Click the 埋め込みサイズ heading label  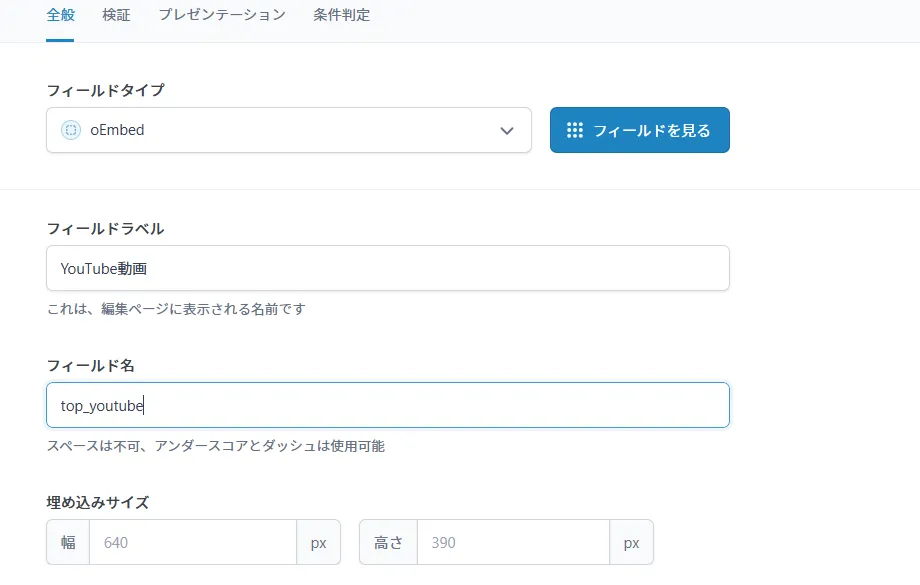coord(98,502)
